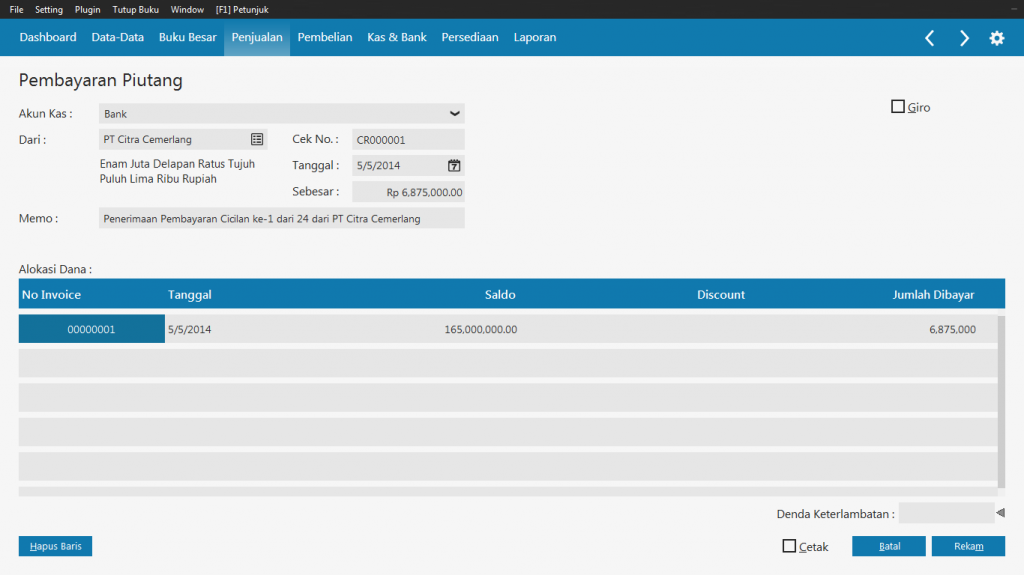Enable the Giro checkbox
1024x575 pixels.
898,106
